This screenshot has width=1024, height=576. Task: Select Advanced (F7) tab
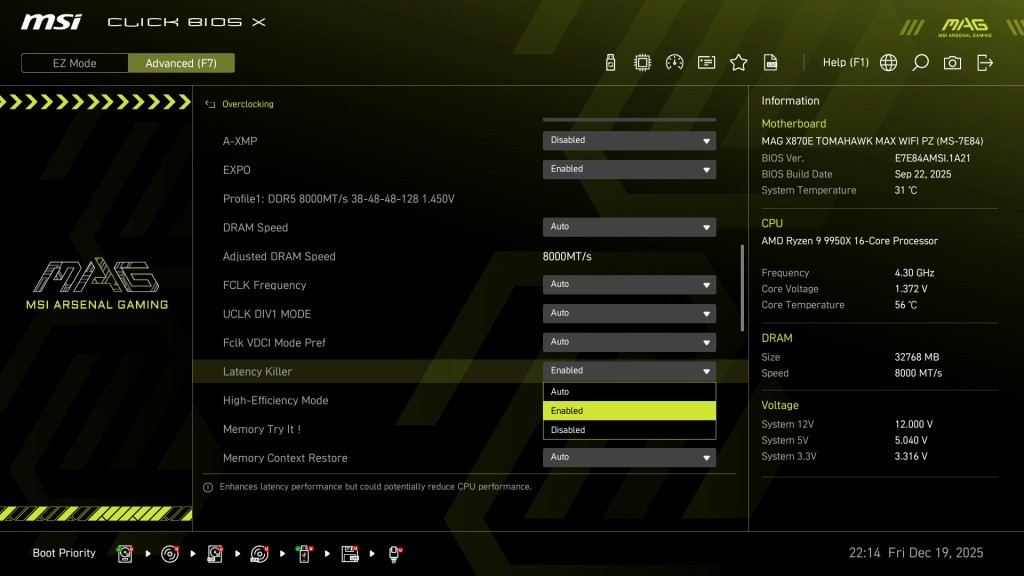pos(181,63)
